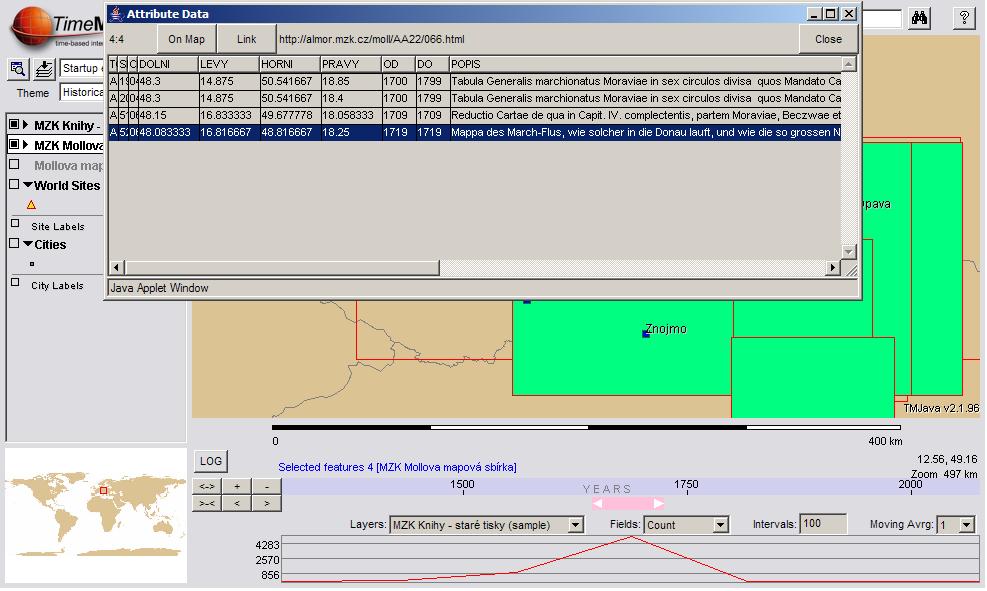
Task: Click the table scroll left arrow
Action: 116,267
